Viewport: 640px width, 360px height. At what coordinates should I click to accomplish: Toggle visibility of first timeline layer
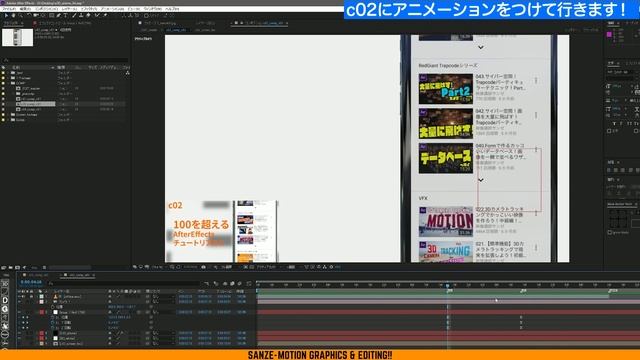pyautogui.click(x=19, y=297)
